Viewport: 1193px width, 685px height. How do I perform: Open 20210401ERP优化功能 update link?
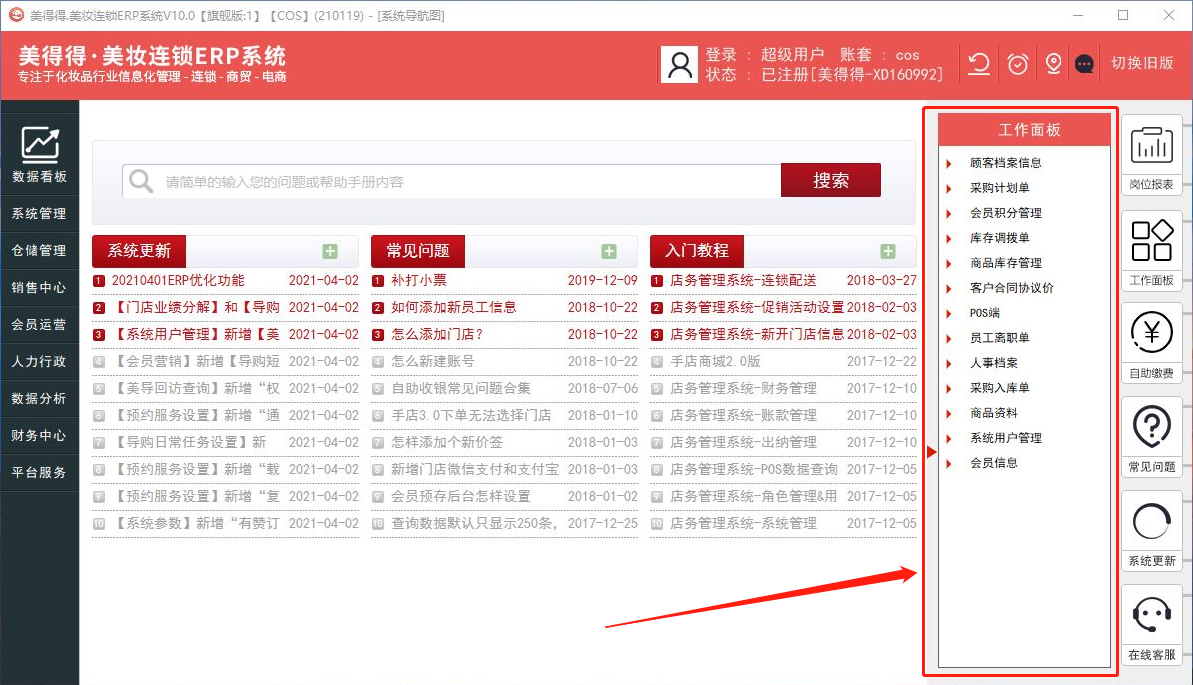(178, 280)
